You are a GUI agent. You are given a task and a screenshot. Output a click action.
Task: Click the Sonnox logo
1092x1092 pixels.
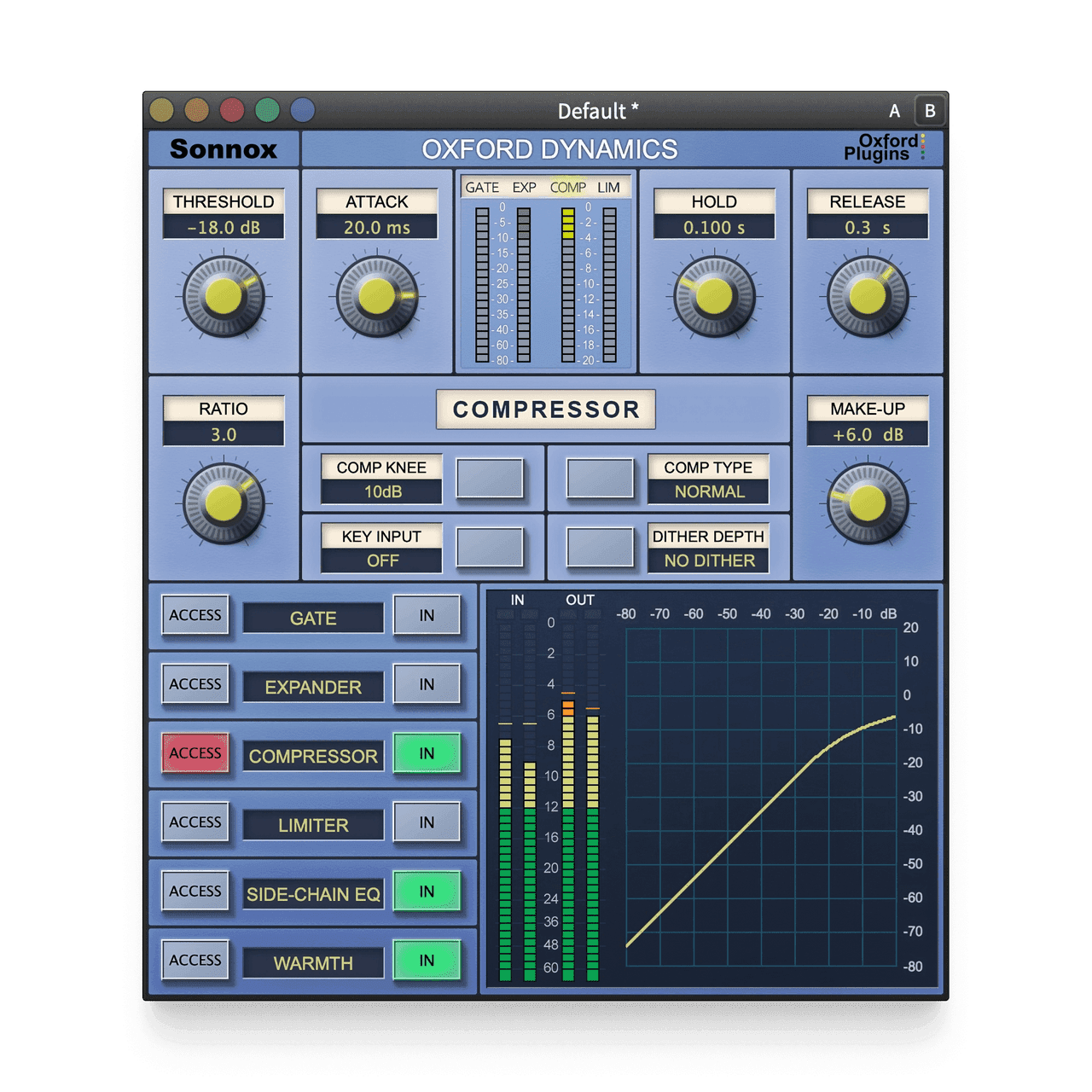pyautogui.click(x=224, y=148)
